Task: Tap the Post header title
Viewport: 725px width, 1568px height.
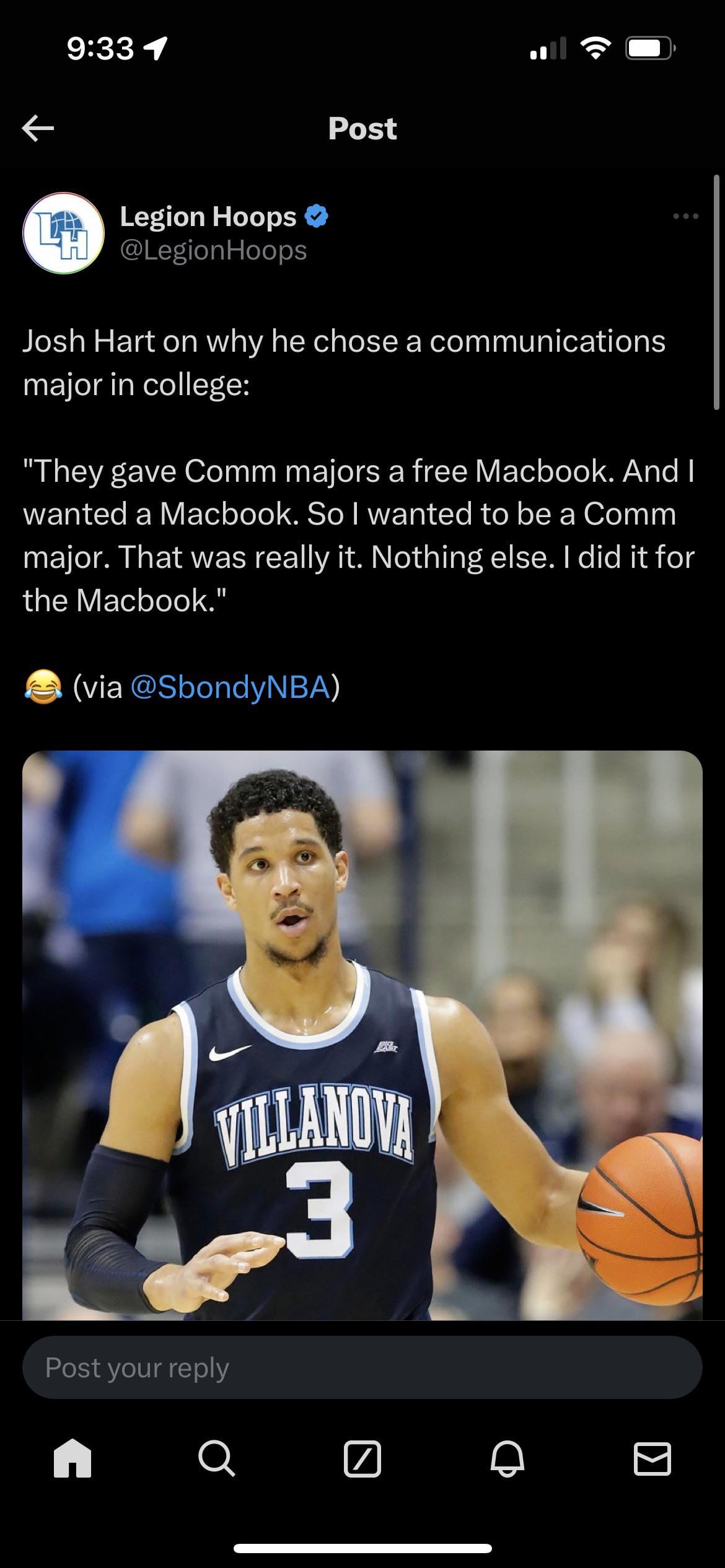Action: pyautogui.click(x=362, y=128)
